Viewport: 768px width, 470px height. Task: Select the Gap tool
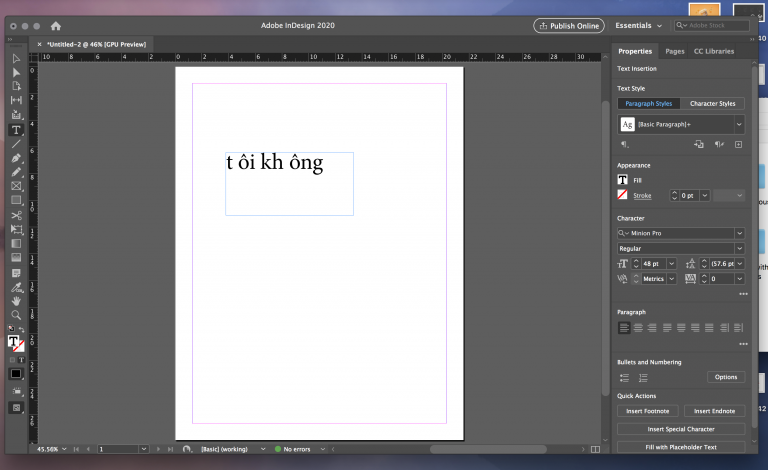pyautogui.click(x=16, y=100)
